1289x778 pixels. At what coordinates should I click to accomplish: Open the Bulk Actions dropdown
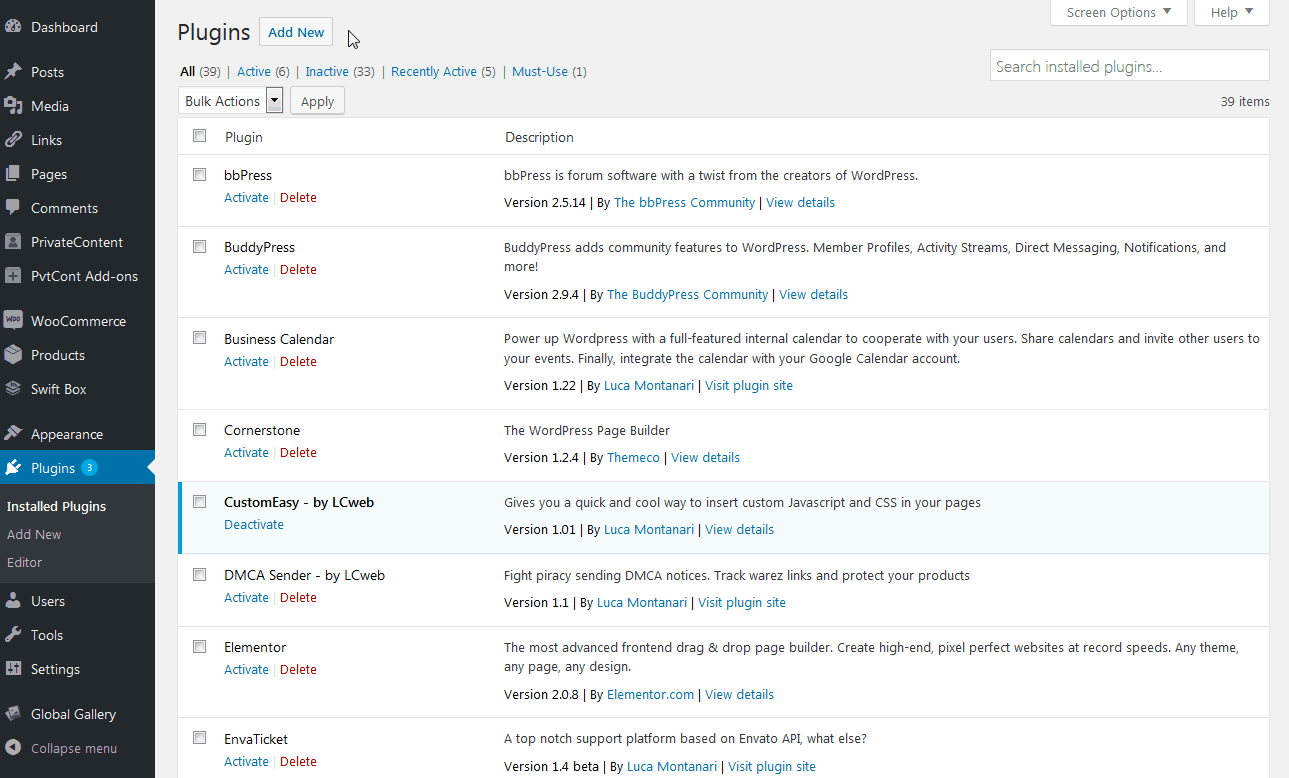pyautogui.click(x=231, y=101)
